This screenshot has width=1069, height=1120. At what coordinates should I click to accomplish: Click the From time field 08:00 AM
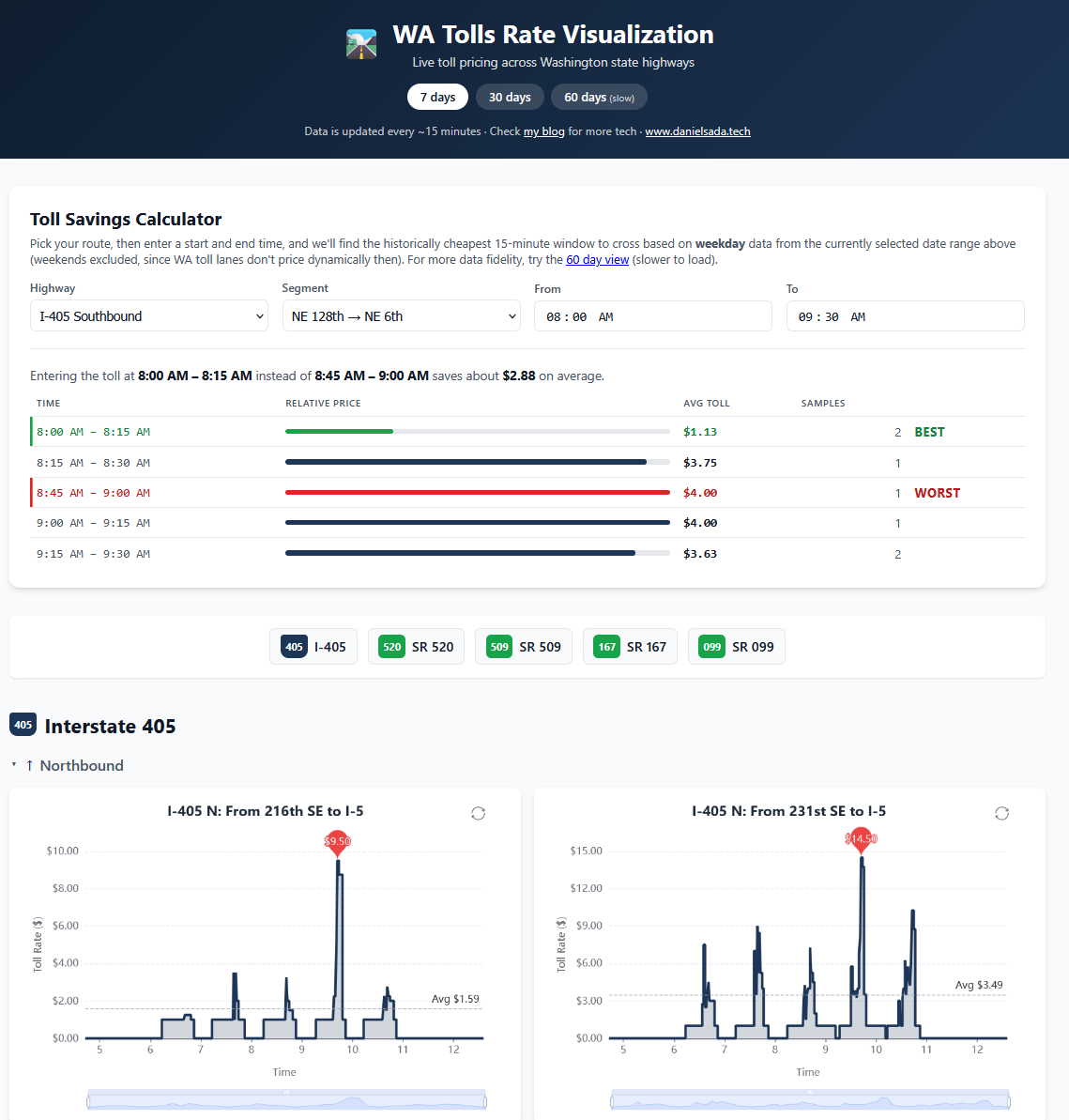click(653, 315)
